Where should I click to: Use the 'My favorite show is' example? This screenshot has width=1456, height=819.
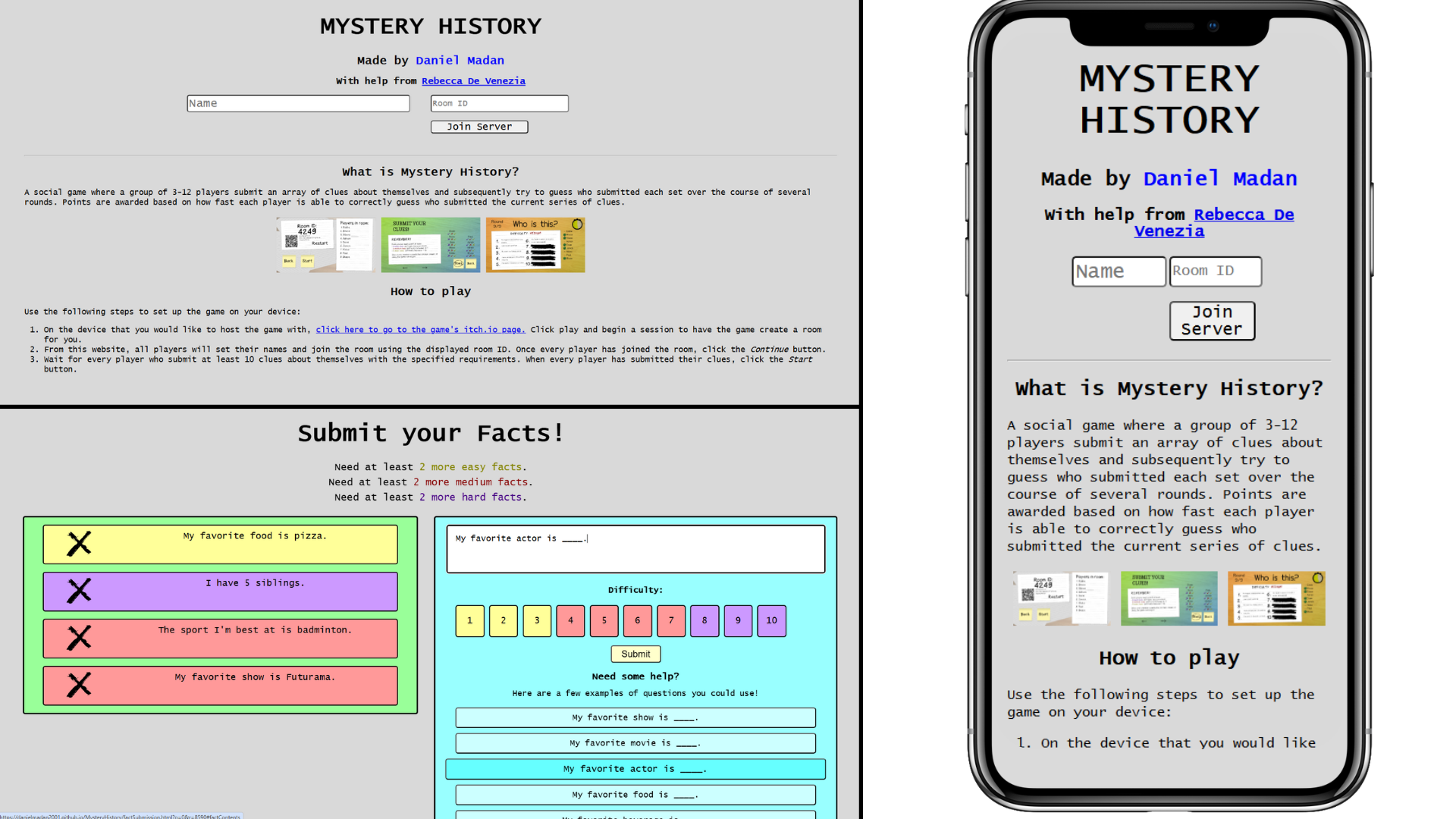click(x=635, y=717)
